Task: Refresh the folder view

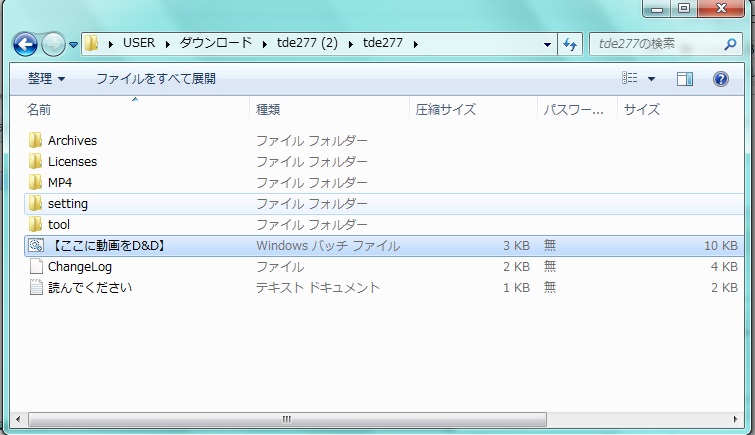Action: pos(570,44)
